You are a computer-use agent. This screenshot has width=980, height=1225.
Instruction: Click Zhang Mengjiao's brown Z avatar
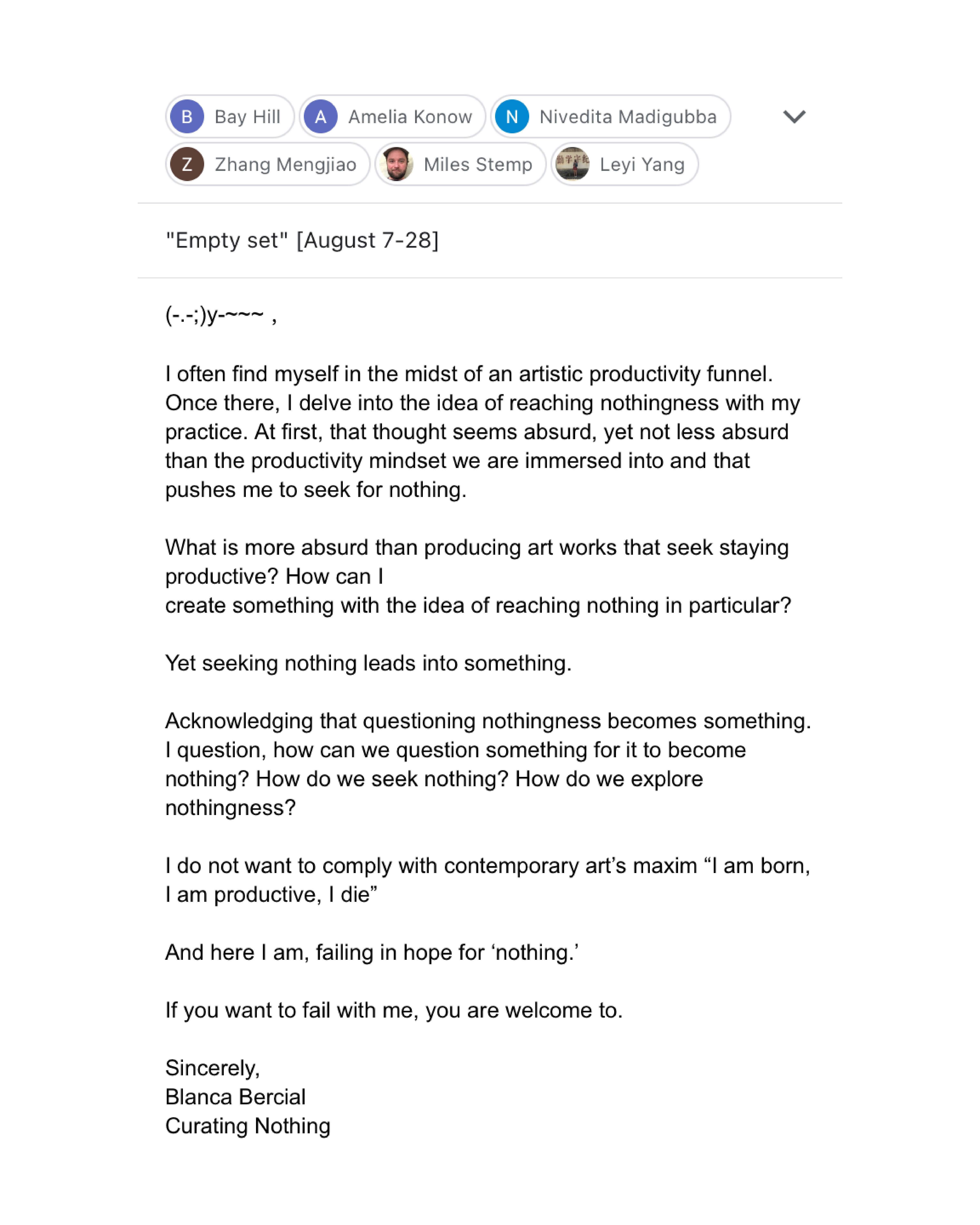tap(187, 164)
